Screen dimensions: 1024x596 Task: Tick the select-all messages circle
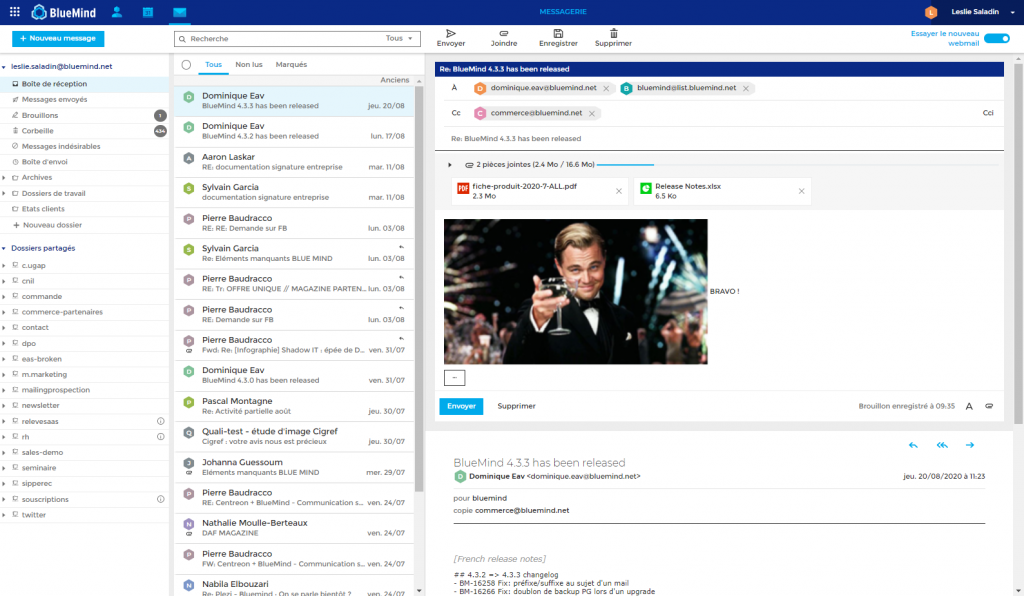tap(186, 65)
